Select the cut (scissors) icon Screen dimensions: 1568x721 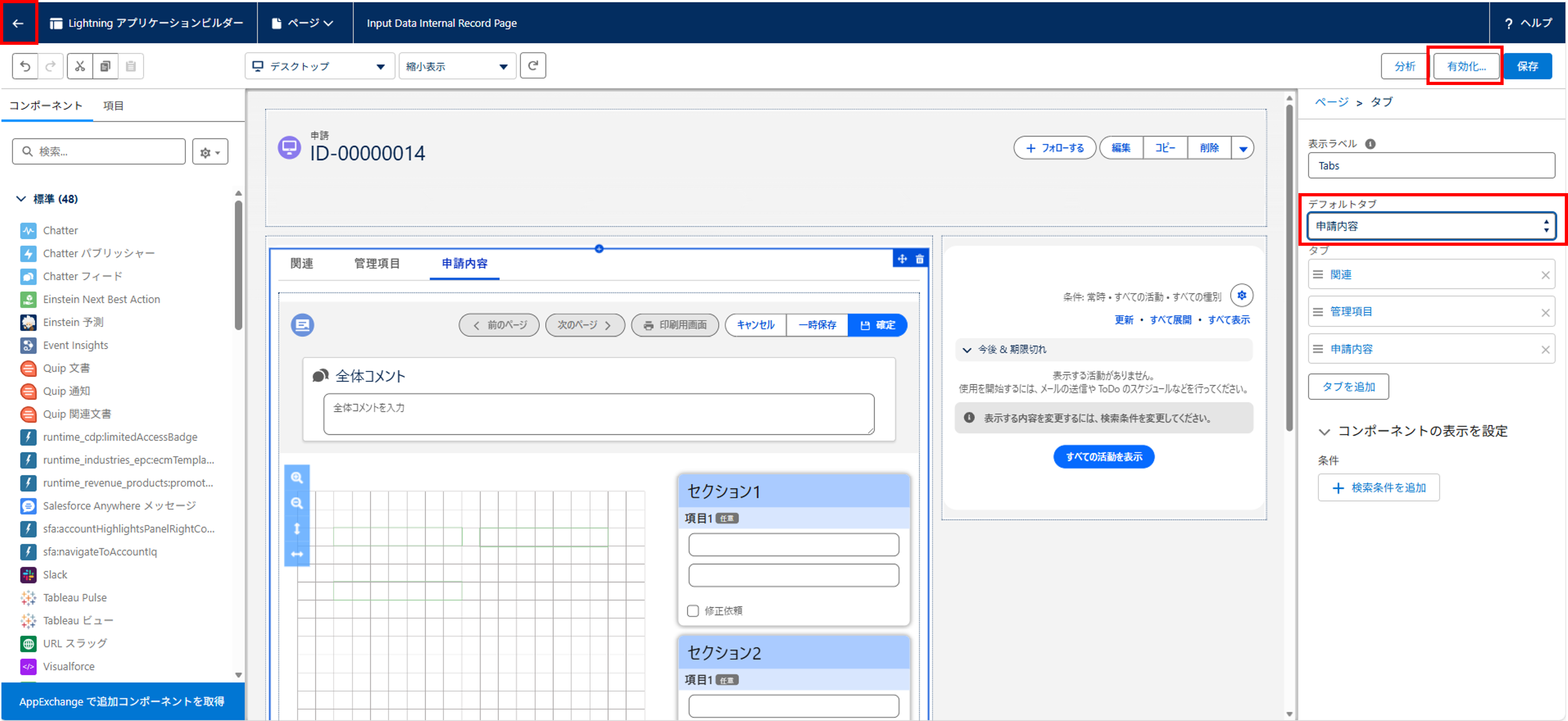79,66
